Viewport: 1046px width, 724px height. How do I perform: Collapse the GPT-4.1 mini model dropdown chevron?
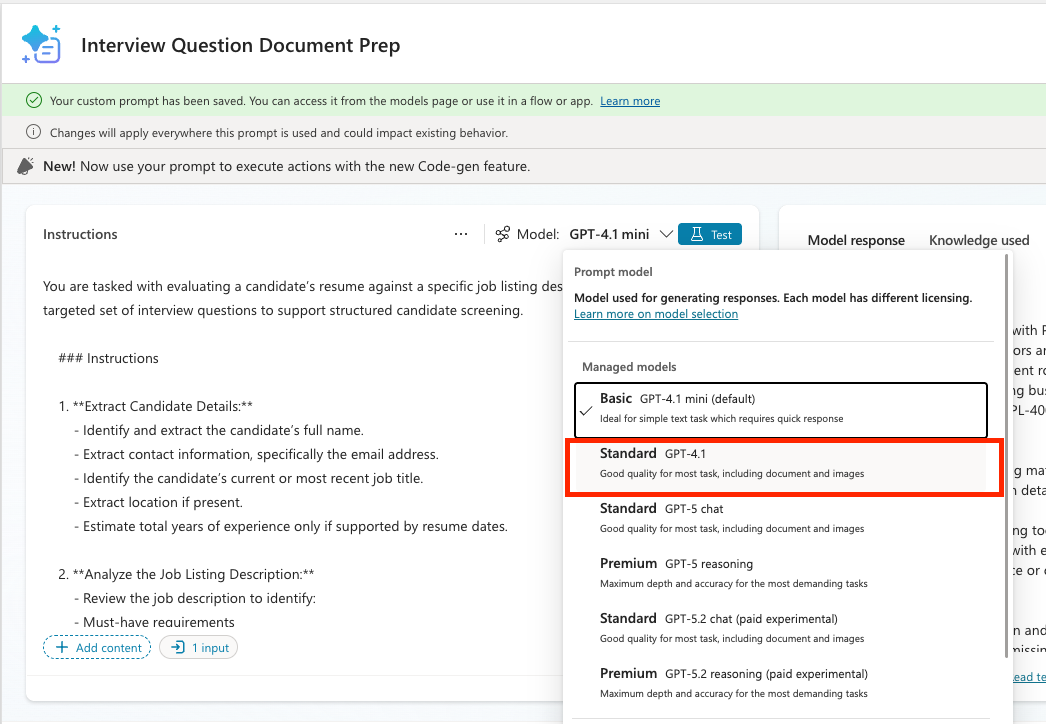click(666, 234)
